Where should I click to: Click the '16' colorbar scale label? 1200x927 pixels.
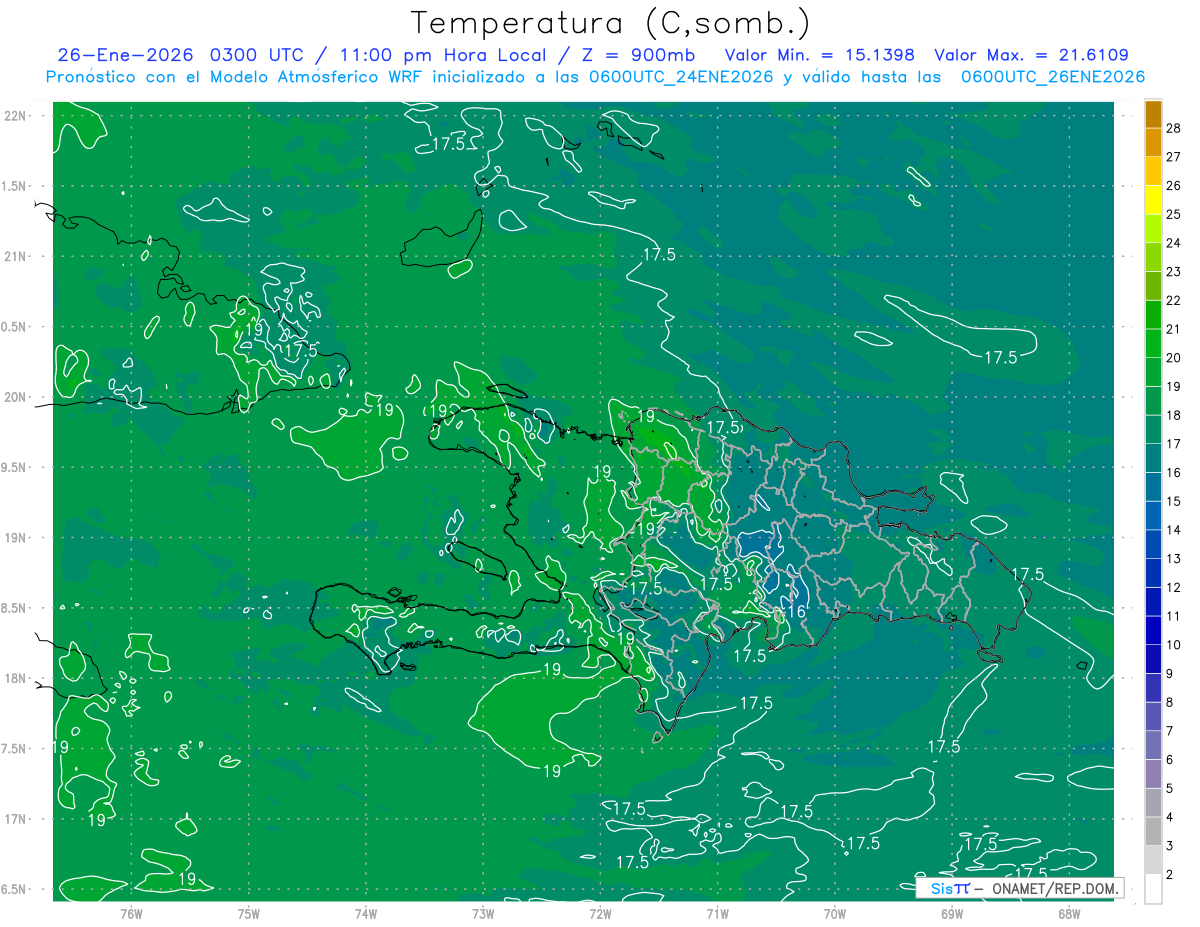[1174, 473]
